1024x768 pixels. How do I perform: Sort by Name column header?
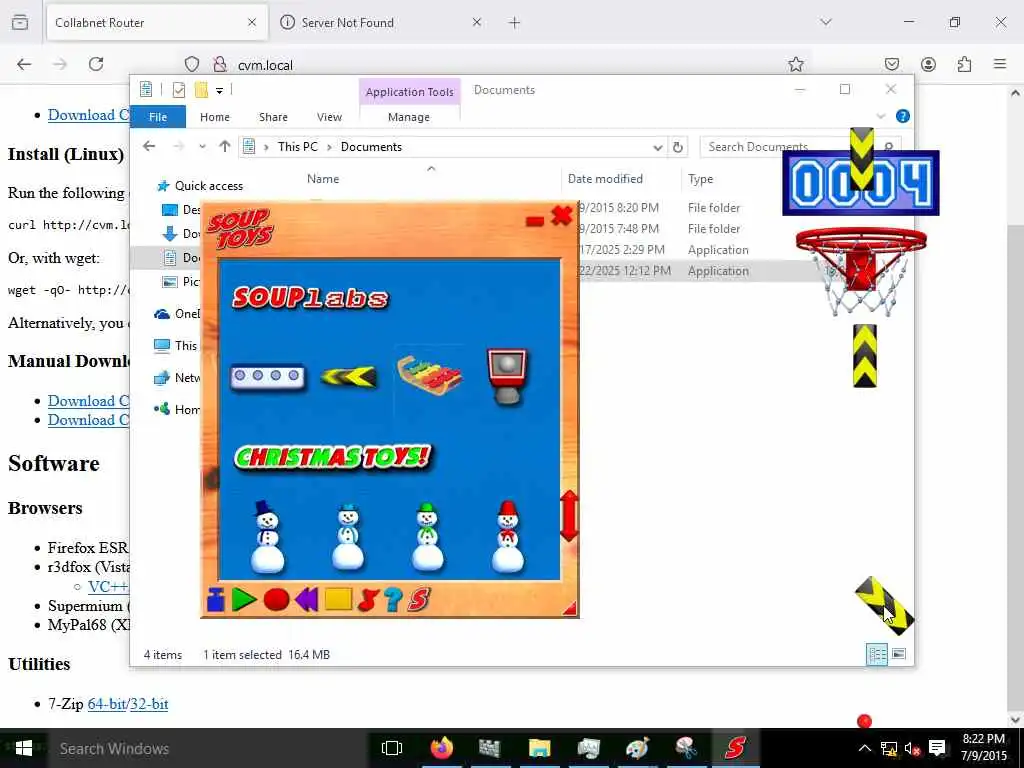323,179
